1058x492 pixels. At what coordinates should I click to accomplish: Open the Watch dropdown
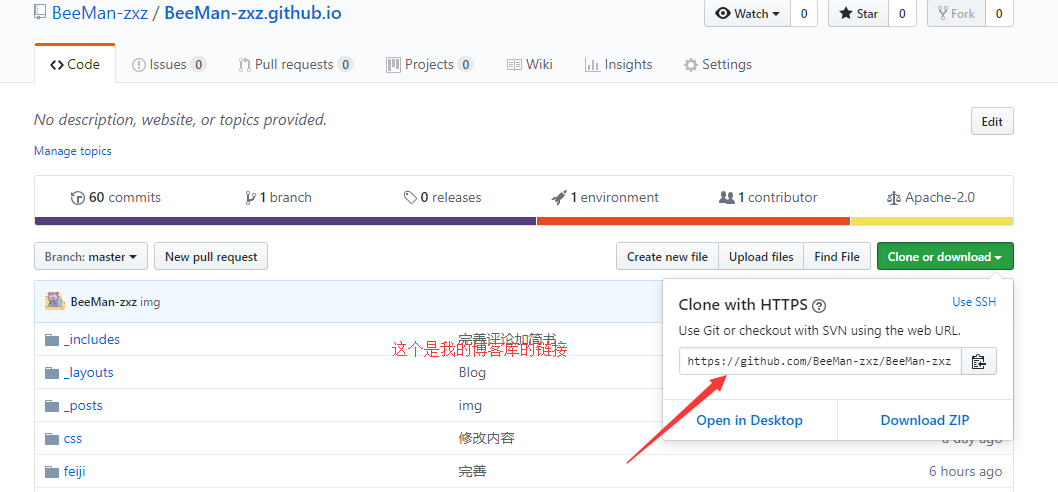747,13
